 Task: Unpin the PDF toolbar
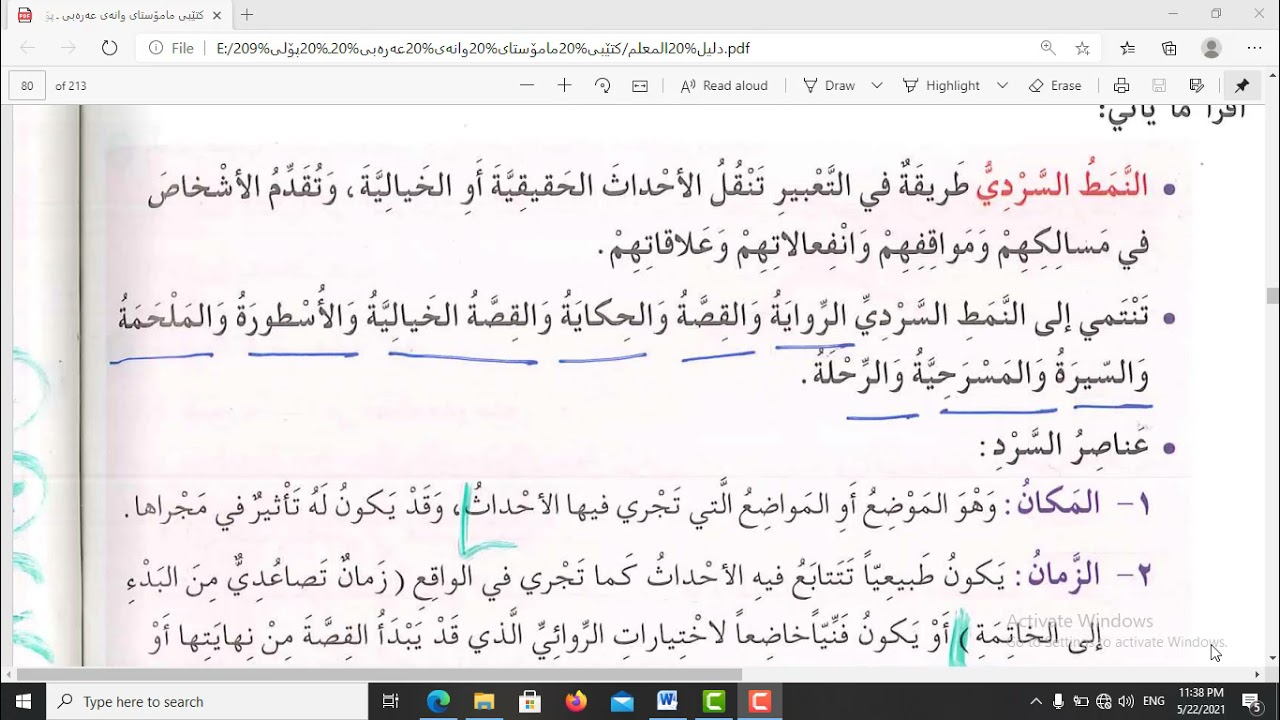coord(1242,86)
